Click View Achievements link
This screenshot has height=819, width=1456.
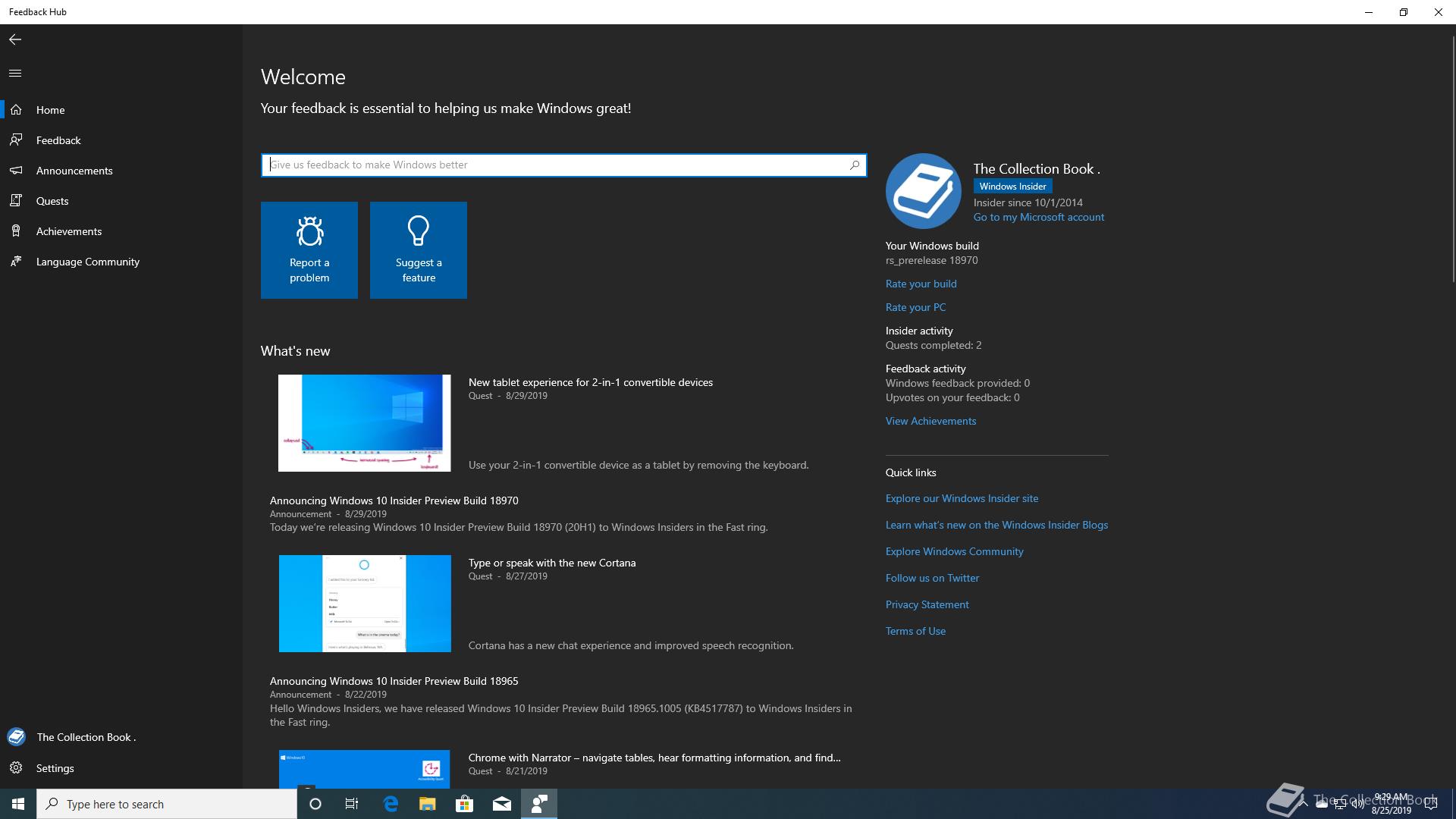[x=931, y=421]
